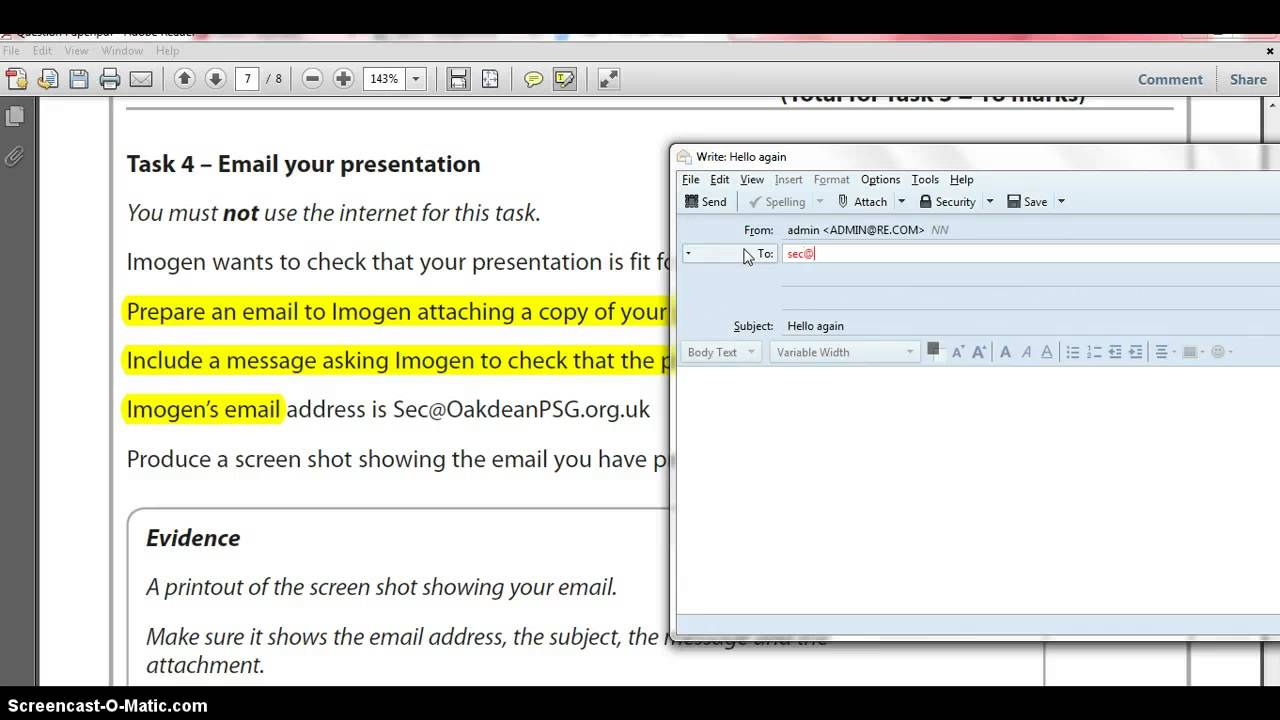Apply numbered list in the email editor
This screenshot has width=1280, height=720.
point(1094,352)
